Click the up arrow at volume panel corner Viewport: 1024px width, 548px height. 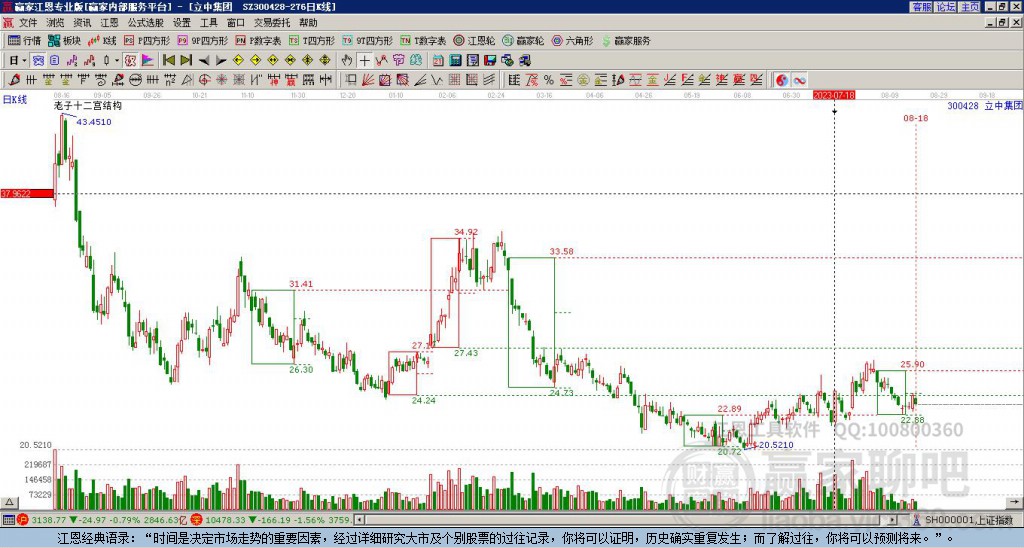(9, 502)
